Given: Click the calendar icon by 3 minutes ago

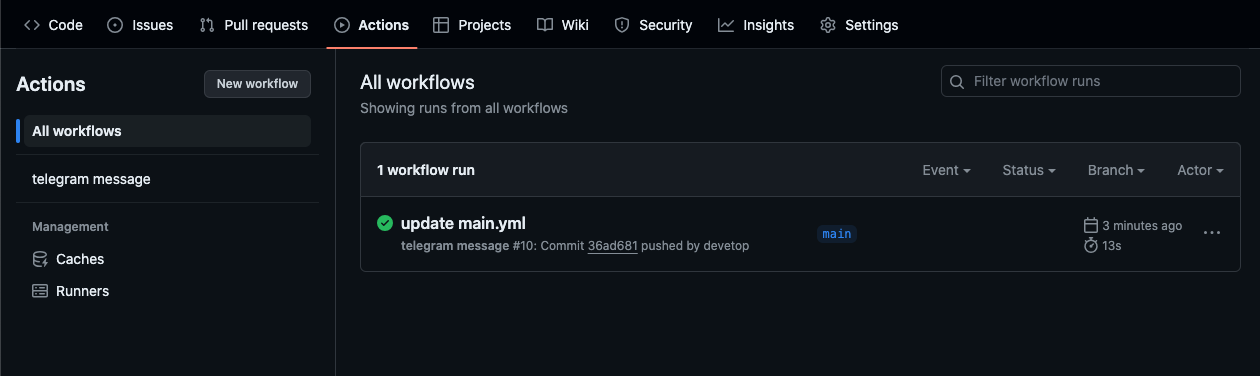Looking at the screenshot, I should [x=1091, y=225].
